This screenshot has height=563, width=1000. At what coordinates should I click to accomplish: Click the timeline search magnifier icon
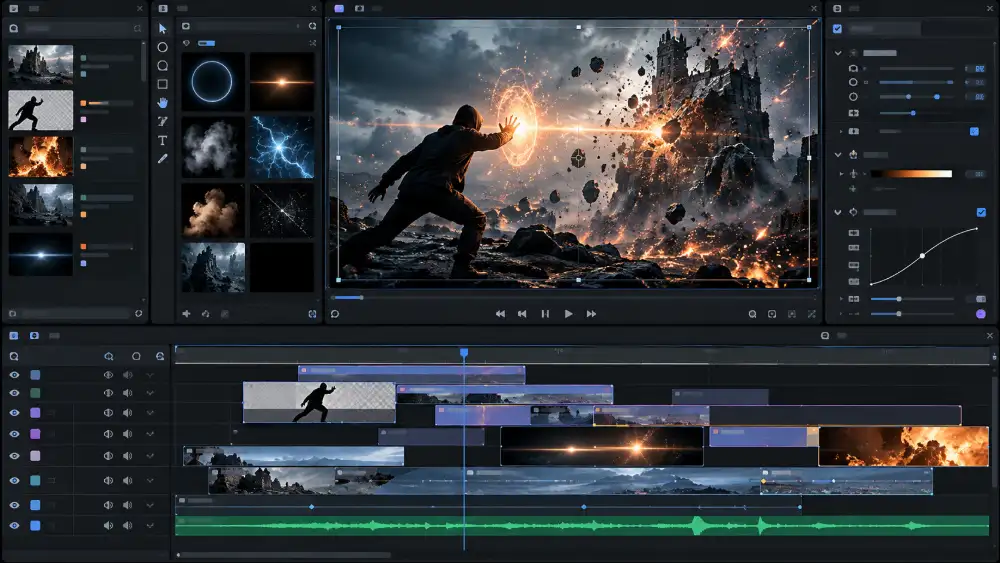pos(14,356)
